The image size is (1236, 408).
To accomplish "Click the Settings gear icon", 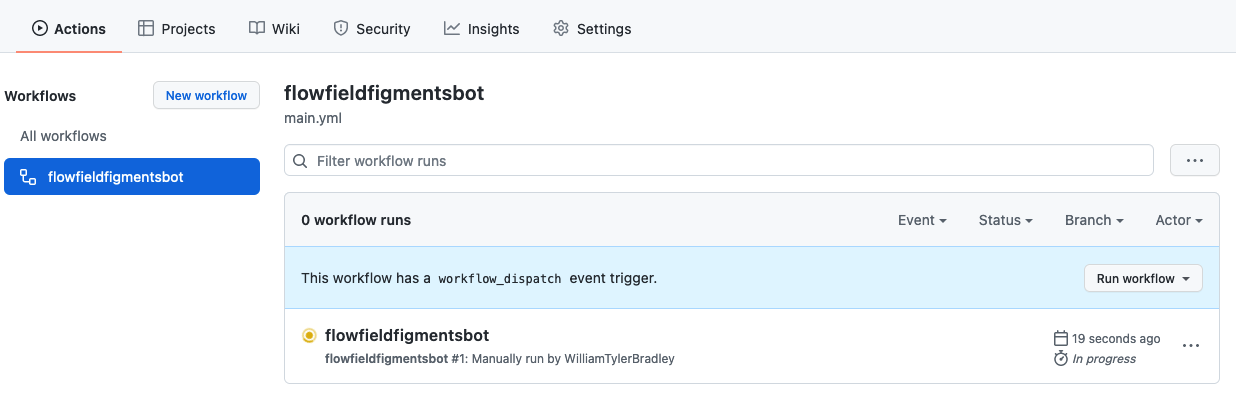I will 561,29.
